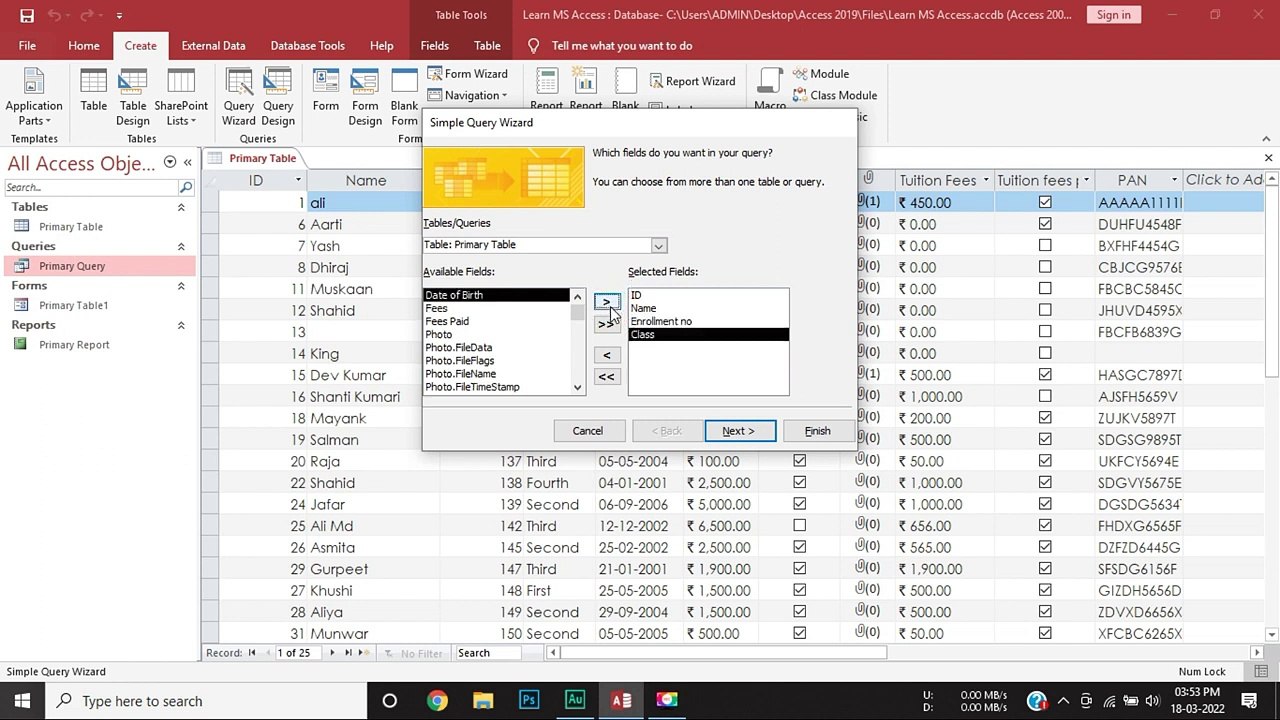Open Primary Query in navigation pane
This screenshot has height=720, width=1280.
click(72, 266)
